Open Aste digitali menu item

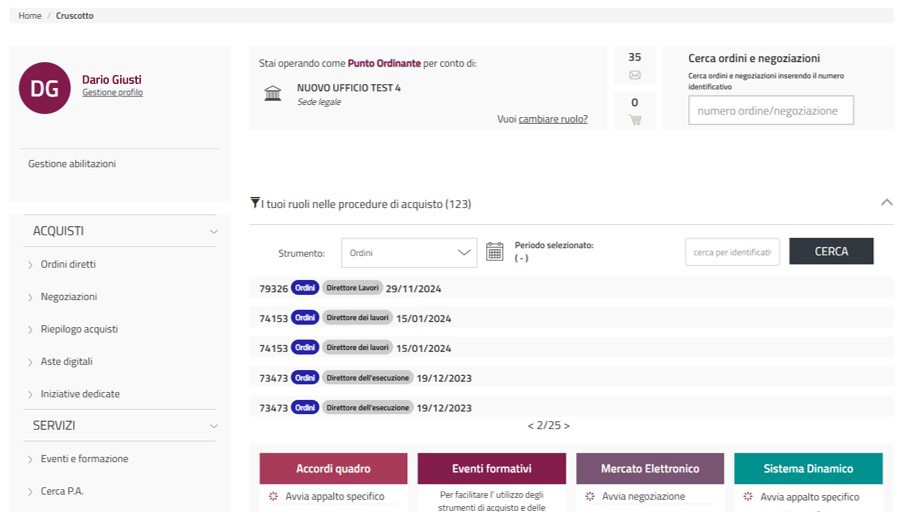tap(66, 362)
